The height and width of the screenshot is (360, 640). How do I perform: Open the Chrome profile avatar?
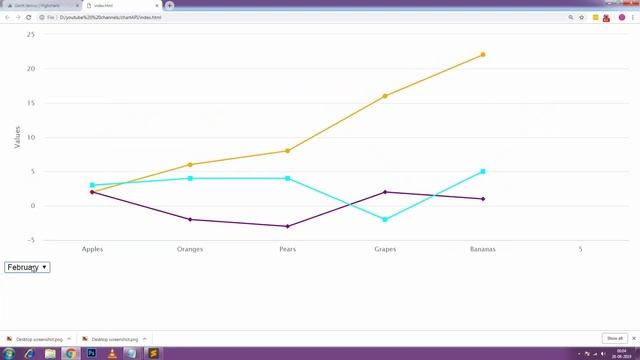point(622,18)
